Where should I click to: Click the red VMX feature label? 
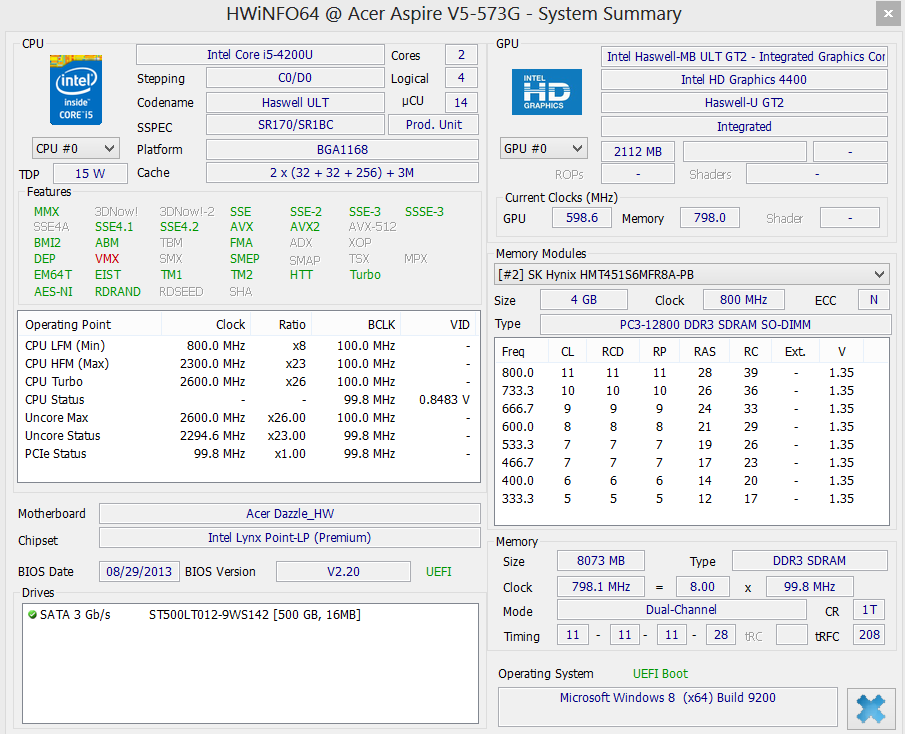pos(107,259)
